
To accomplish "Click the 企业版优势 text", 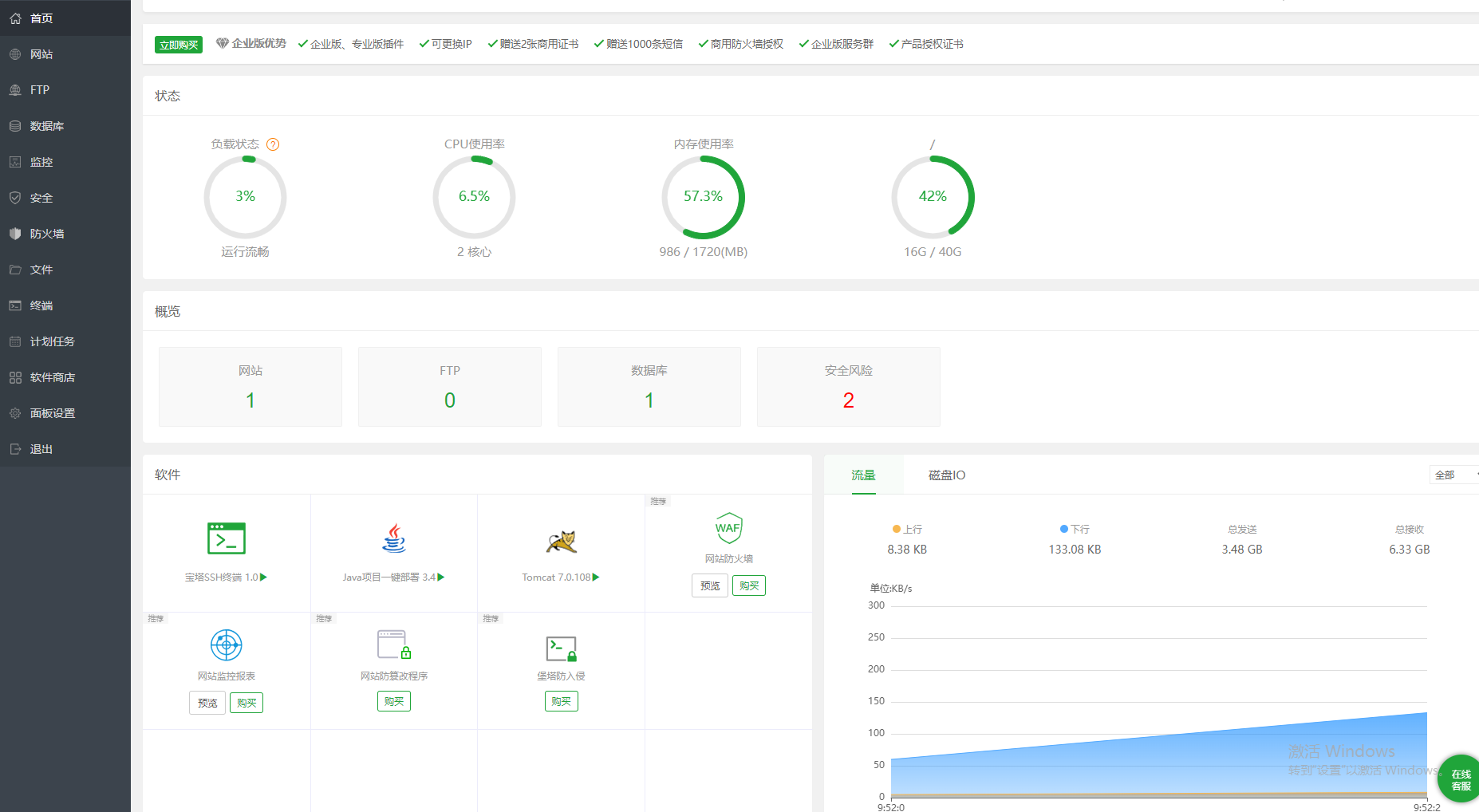I will [259, 44].
